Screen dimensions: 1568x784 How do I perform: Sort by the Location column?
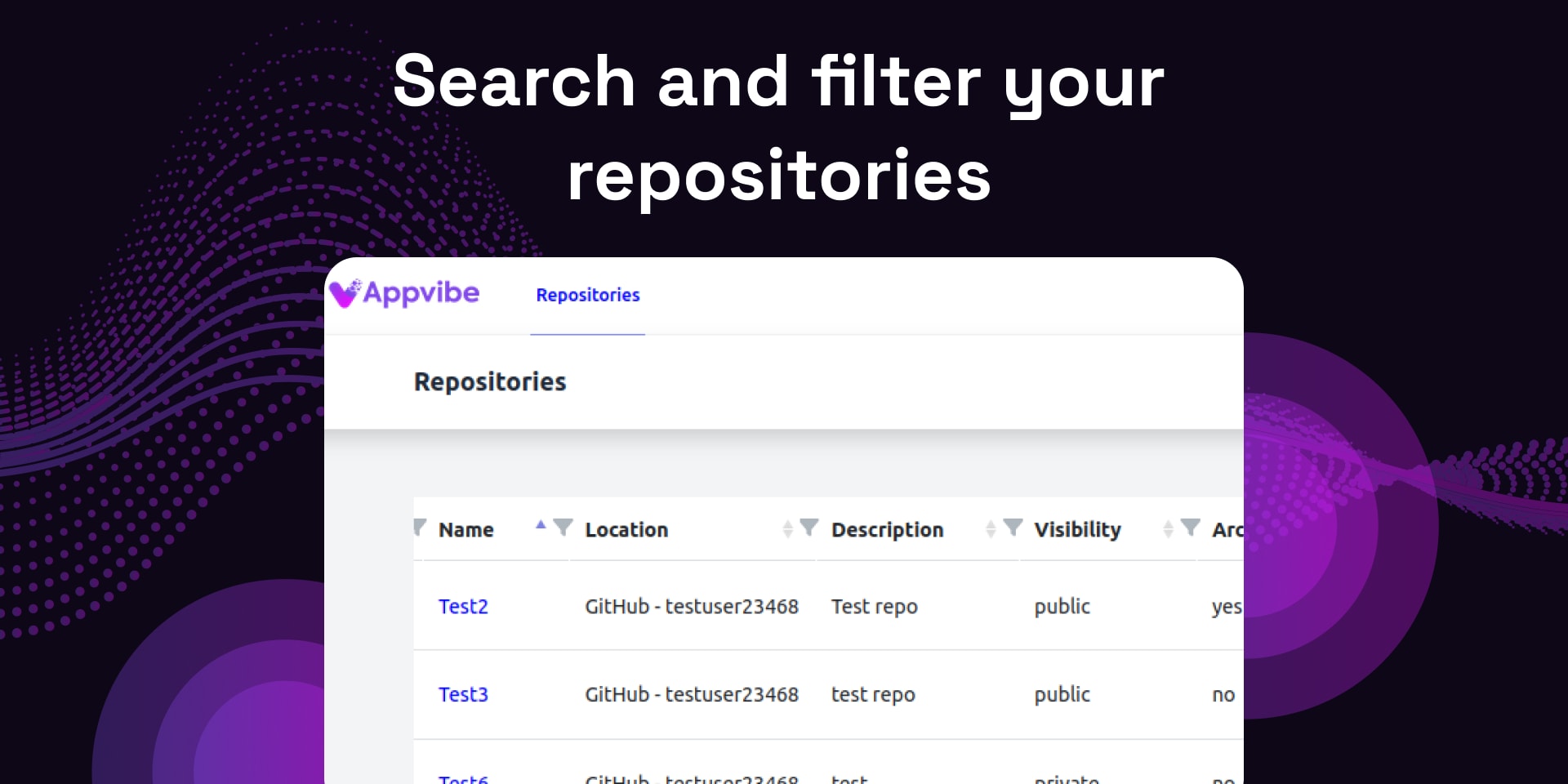point(787,529)
